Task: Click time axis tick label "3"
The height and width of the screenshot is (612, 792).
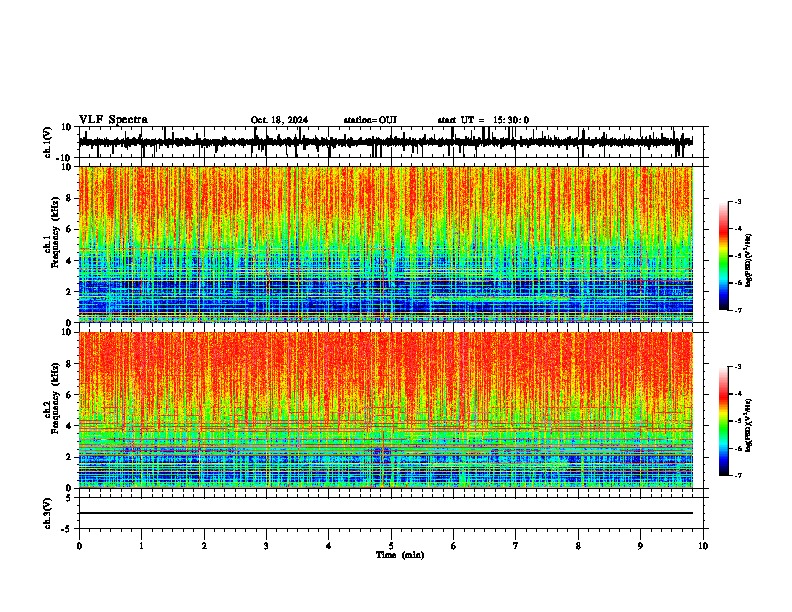Action: 266,546
